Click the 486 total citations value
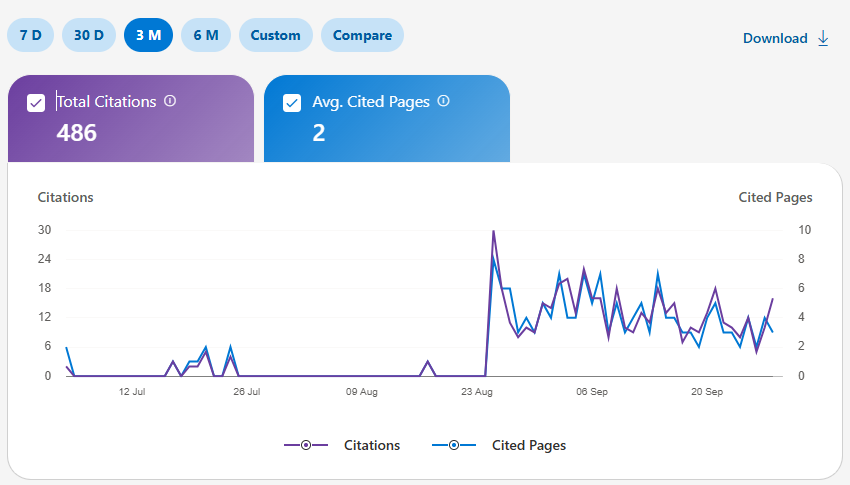Viewport: 850px width, 485px height. point(76,133)
